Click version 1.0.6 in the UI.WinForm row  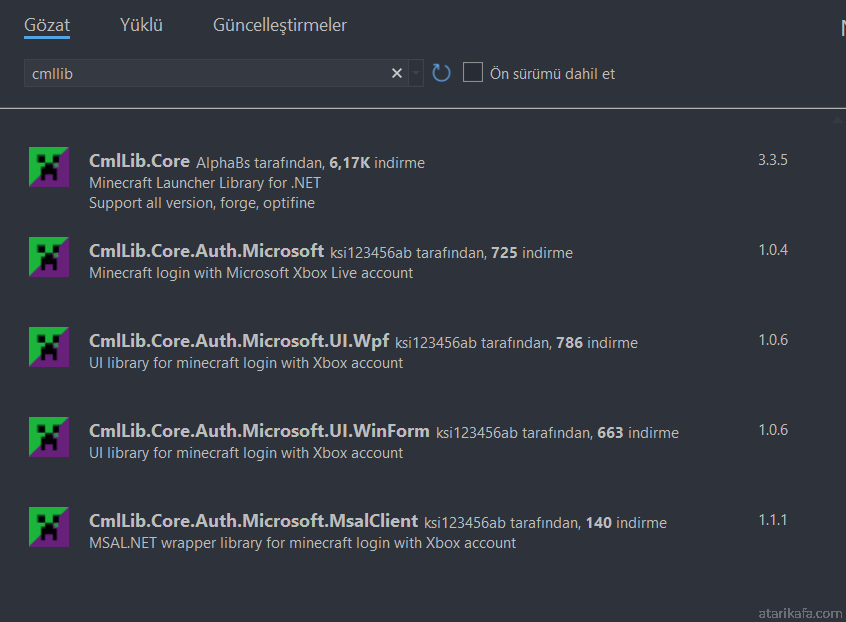point(773,430)
